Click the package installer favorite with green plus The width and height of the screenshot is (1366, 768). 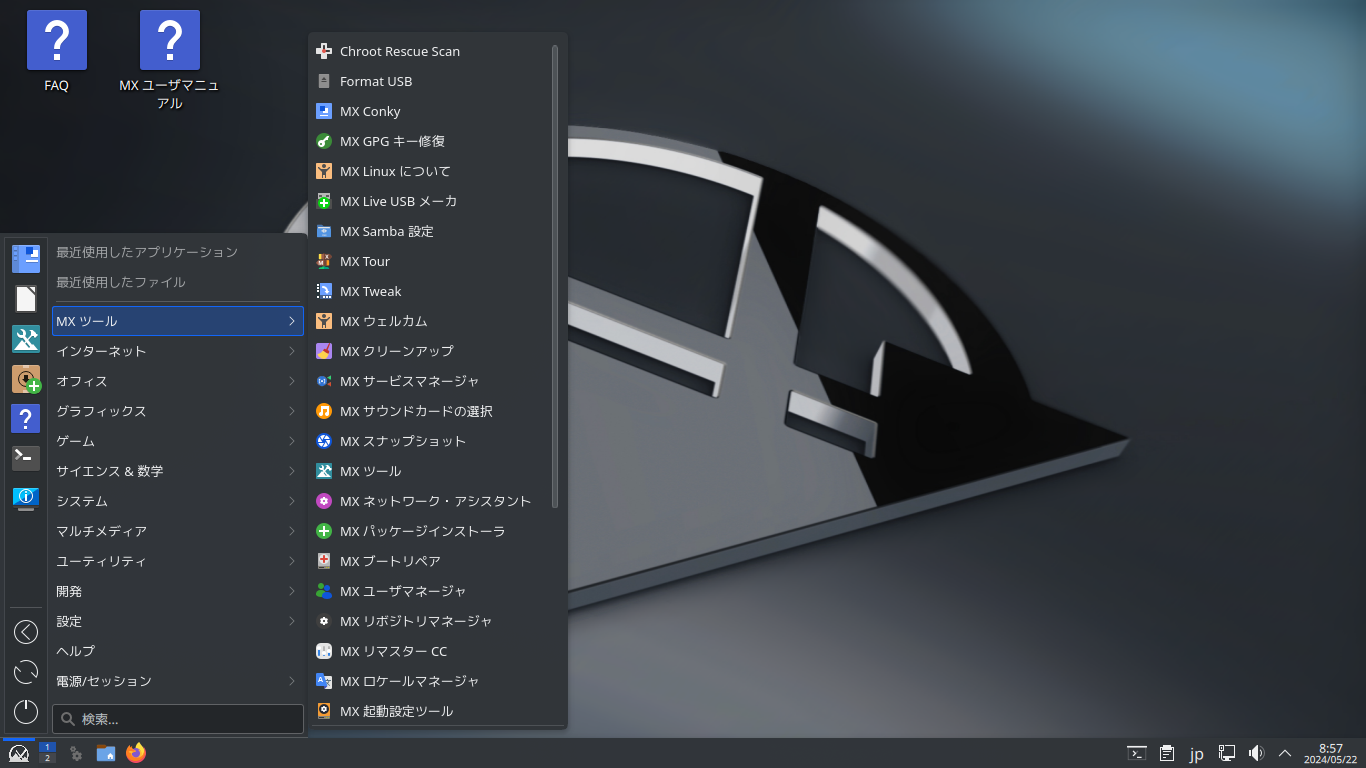26,379
